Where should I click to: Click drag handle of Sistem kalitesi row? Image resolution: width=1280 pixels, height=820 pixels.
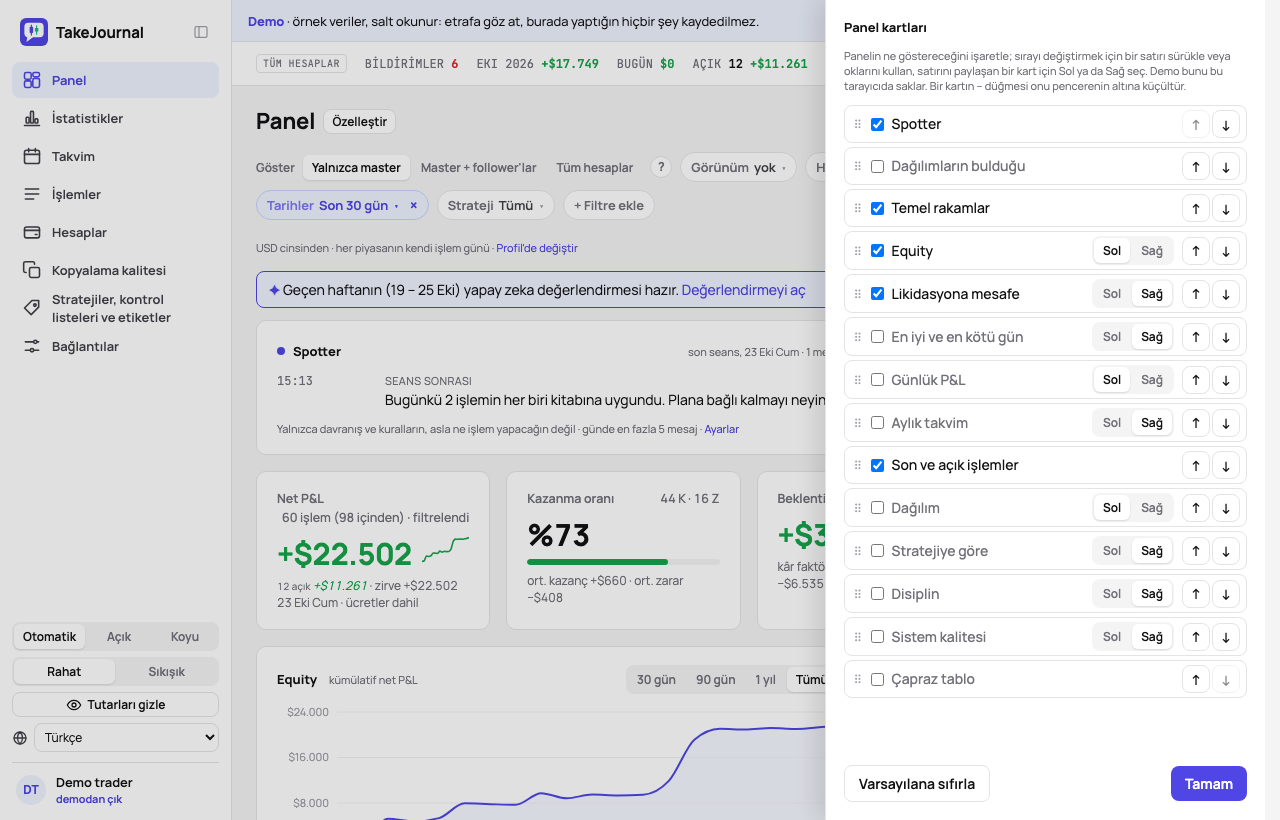pyautogui.click(x=857, y=637)
